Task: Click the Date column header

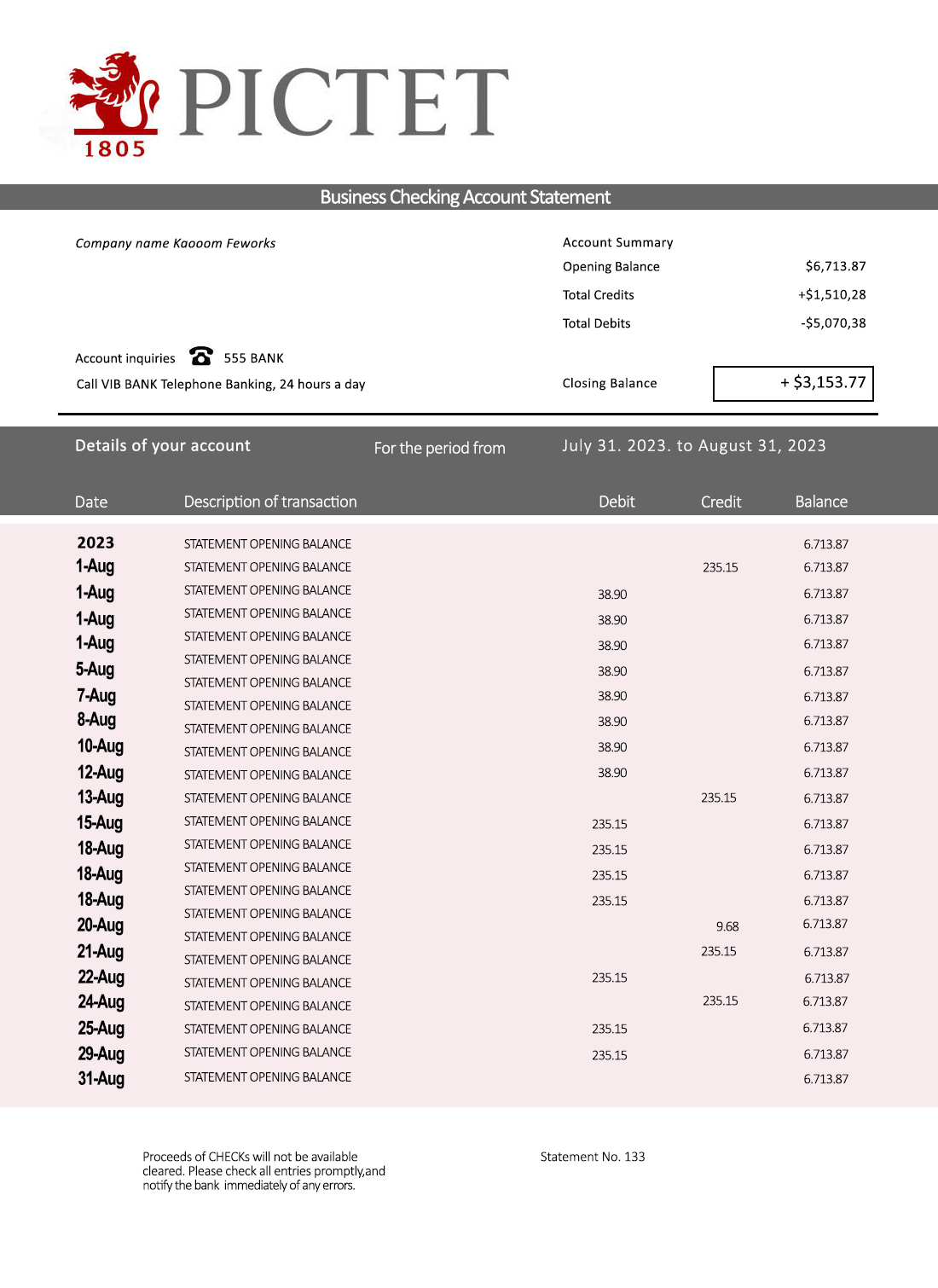Action: coord(91,502)
